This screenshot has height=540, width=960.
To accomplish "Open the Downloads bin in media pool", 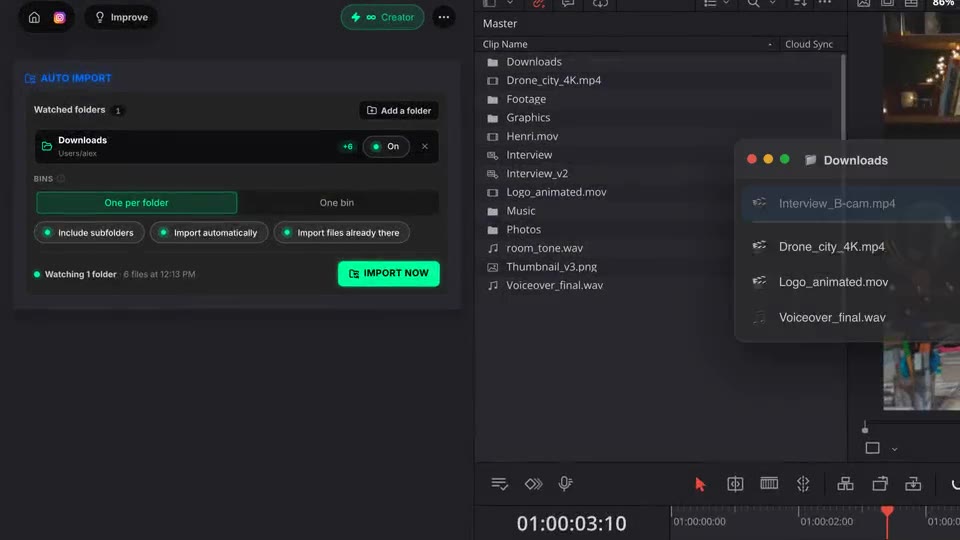I will pos(534,62).
